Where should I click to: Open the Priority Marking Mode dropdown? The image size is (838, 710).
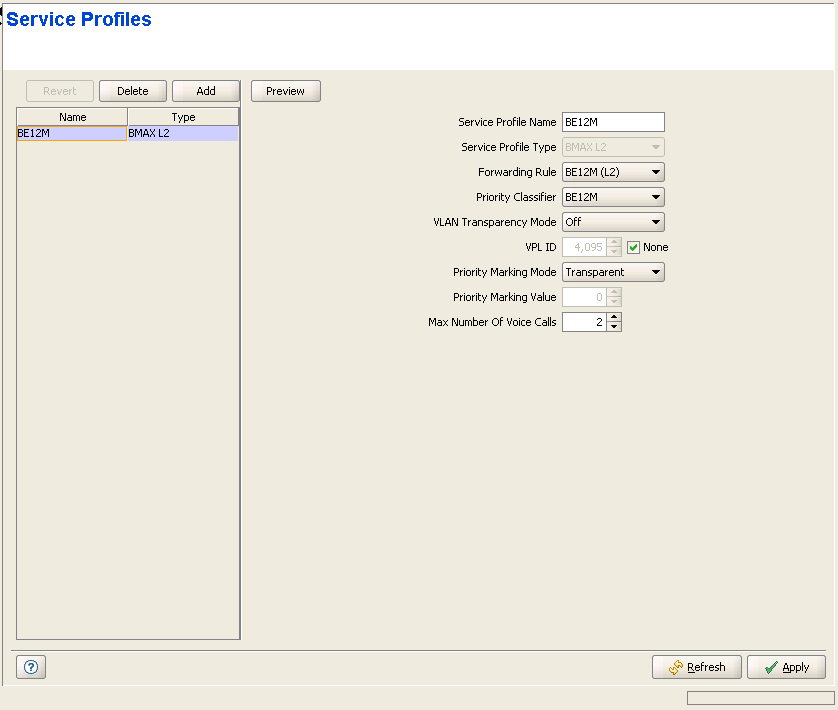click(x=613, y=272)
